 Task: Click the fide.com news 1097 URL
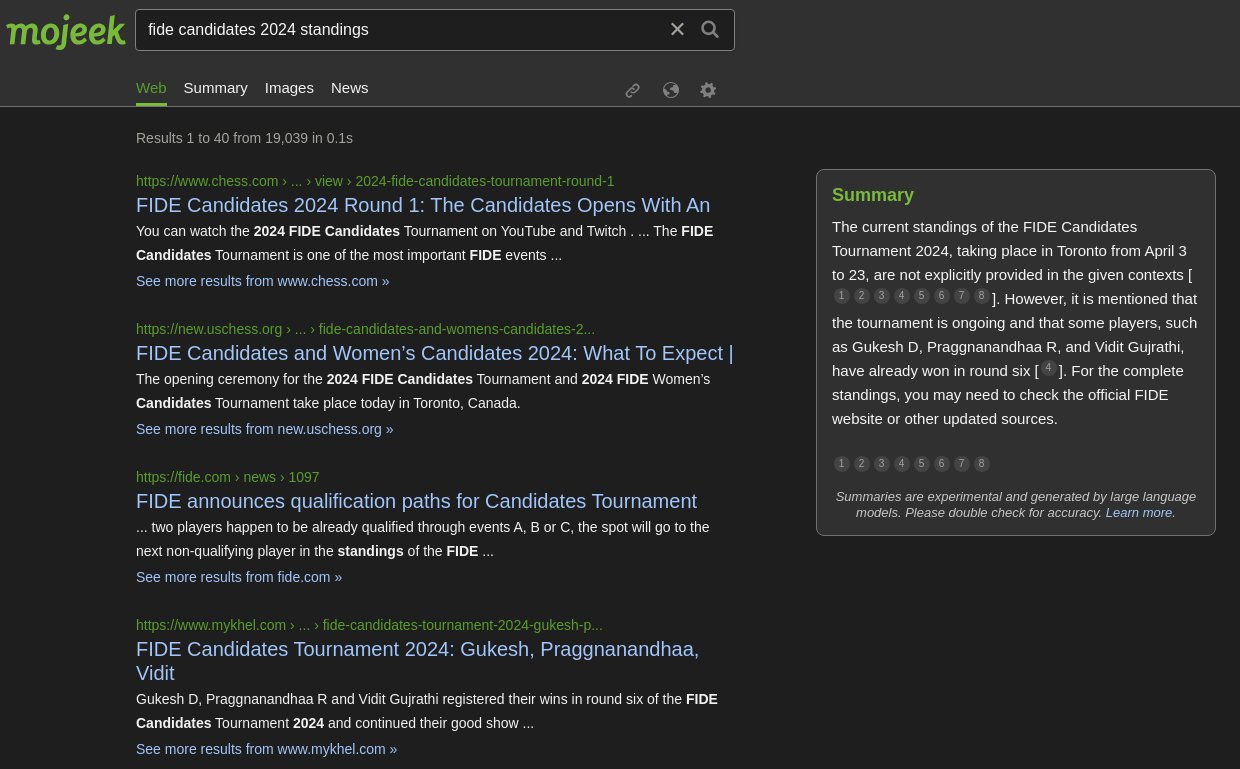tap(228, 477)
